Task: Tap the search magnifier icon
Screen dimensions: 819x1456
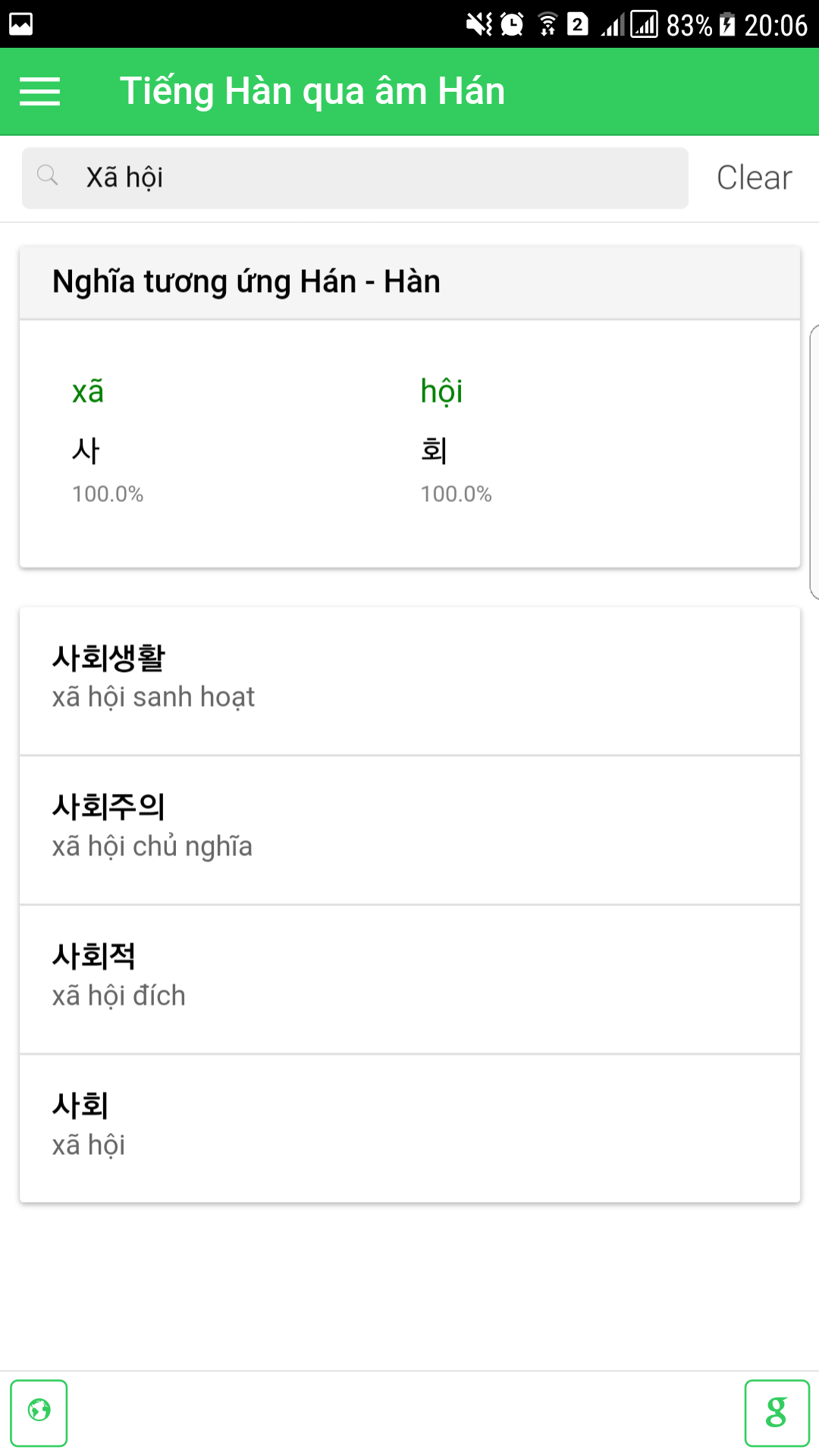Action: coord(48,176)
